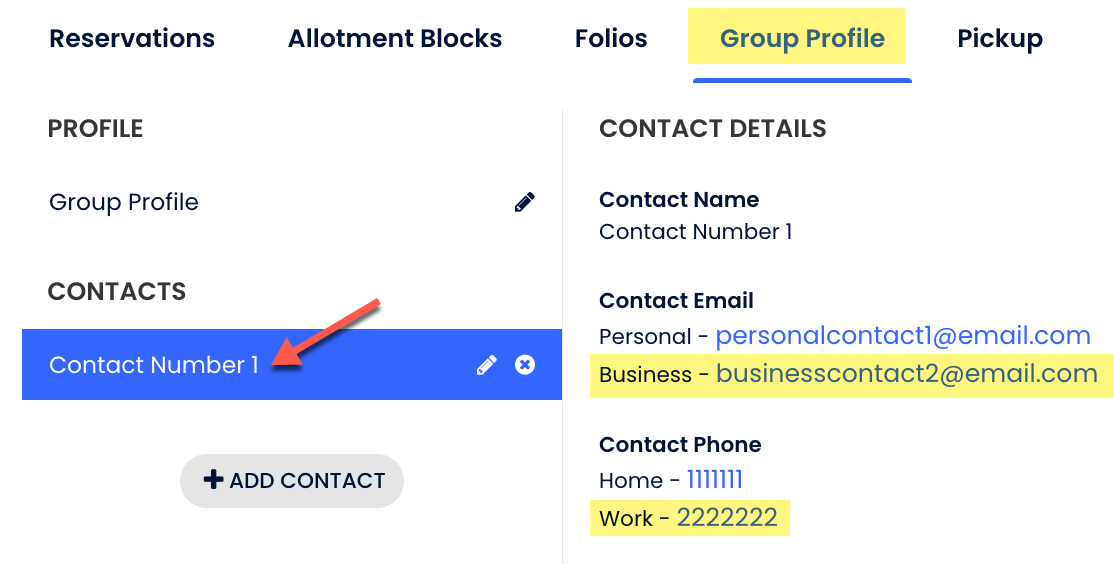
Task: Open the Pickup tab
Action: point(1000,39)
